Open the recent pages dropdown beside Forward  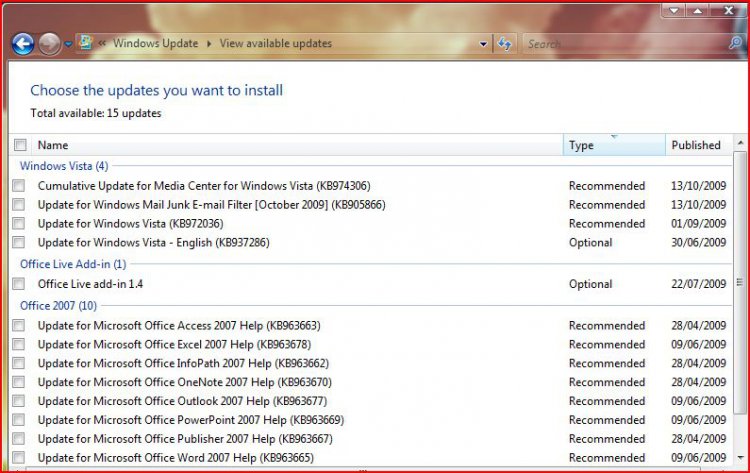[x=68, y=44]
